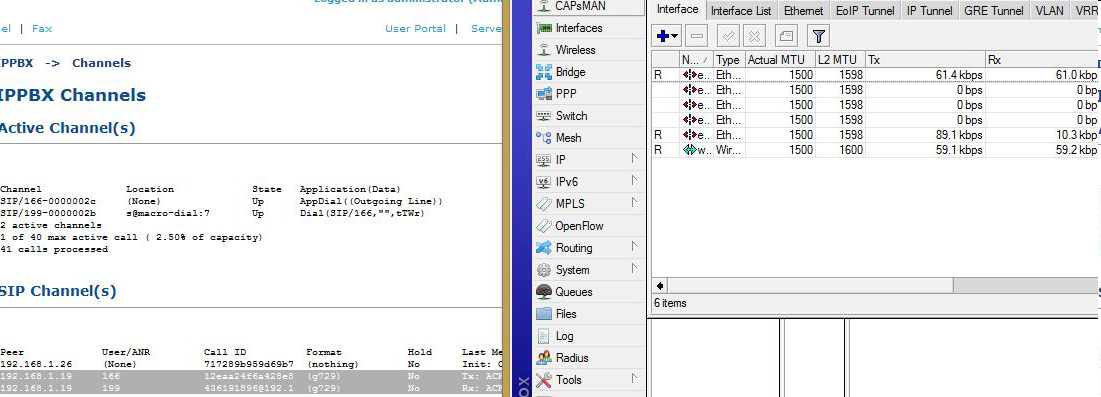Click the s@macro-dial:7 location
1101x397 pixels.
(x=168, y=213)
